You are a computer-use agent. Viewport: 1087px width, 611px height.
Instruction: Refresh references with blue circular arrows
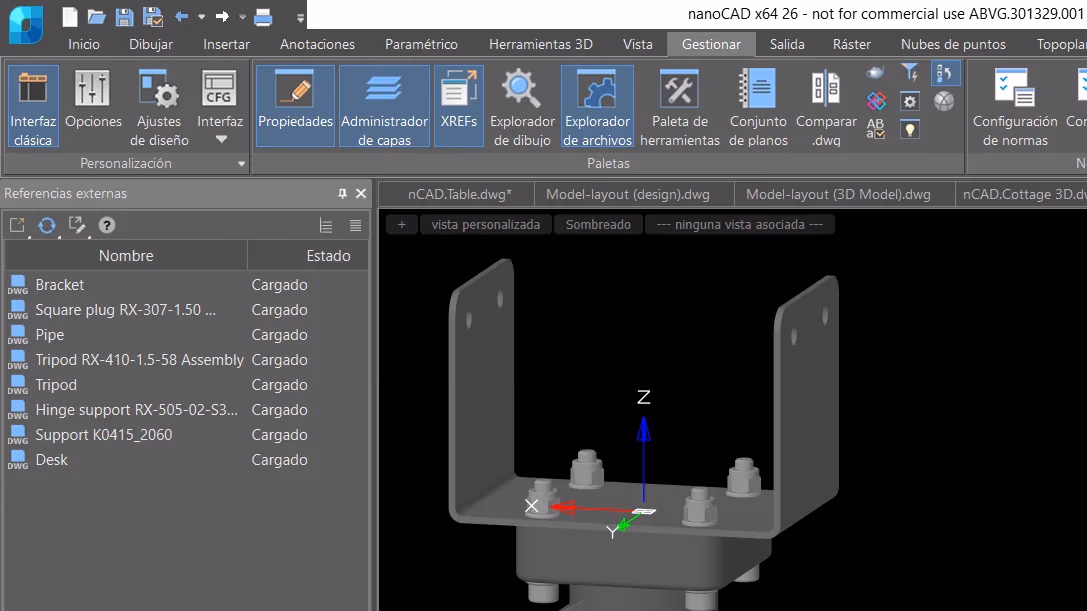coord(46,225)
